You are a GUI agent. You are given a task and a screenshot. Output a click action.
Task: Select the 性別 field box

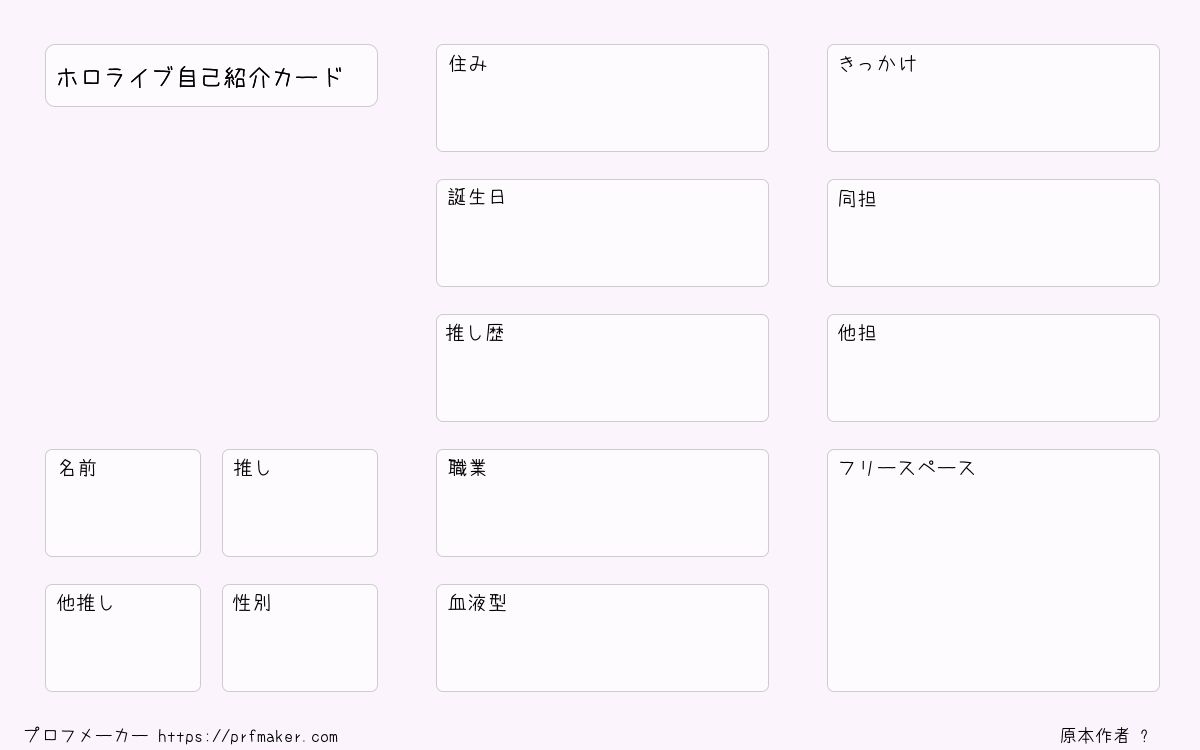[x=300, y=638]
